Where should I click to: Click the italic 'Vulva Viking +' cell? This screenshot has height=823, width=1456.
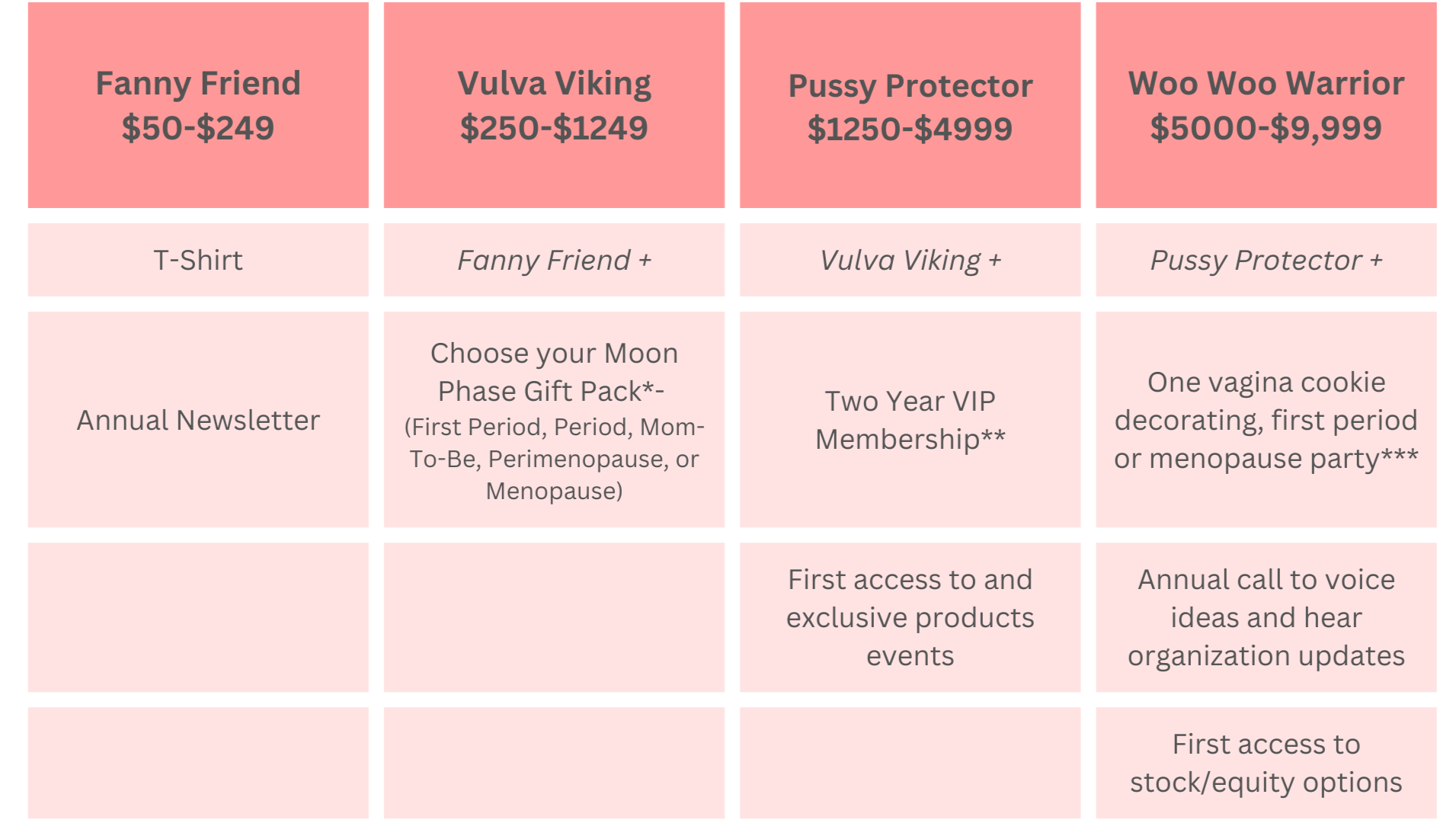pos(910,260)
